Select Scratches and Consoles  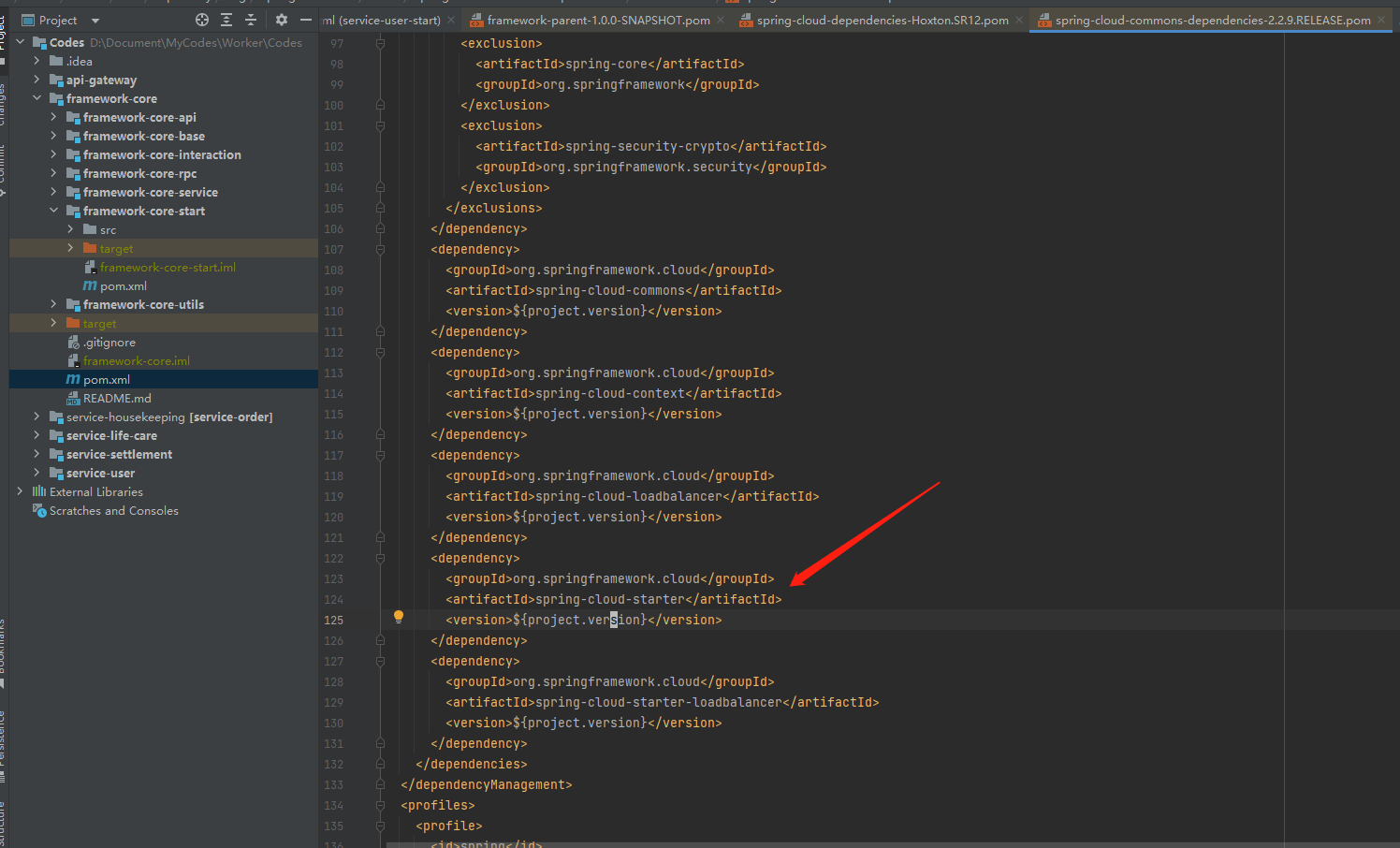(x=113, y=511)
